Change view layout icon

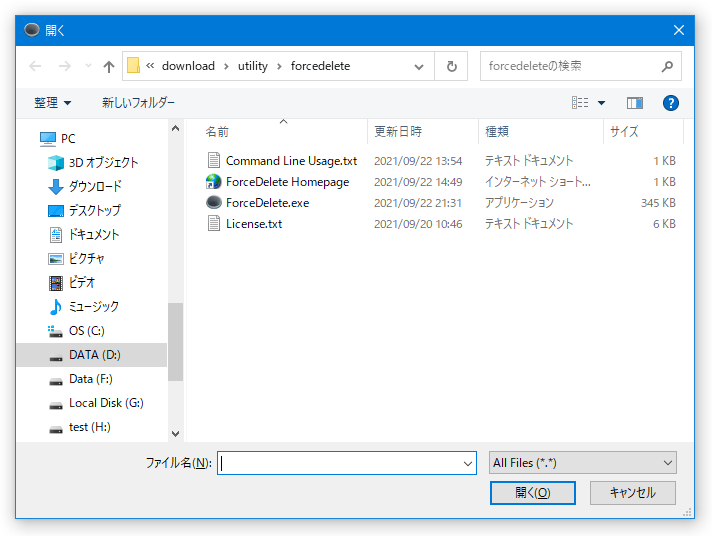[580, 103]
